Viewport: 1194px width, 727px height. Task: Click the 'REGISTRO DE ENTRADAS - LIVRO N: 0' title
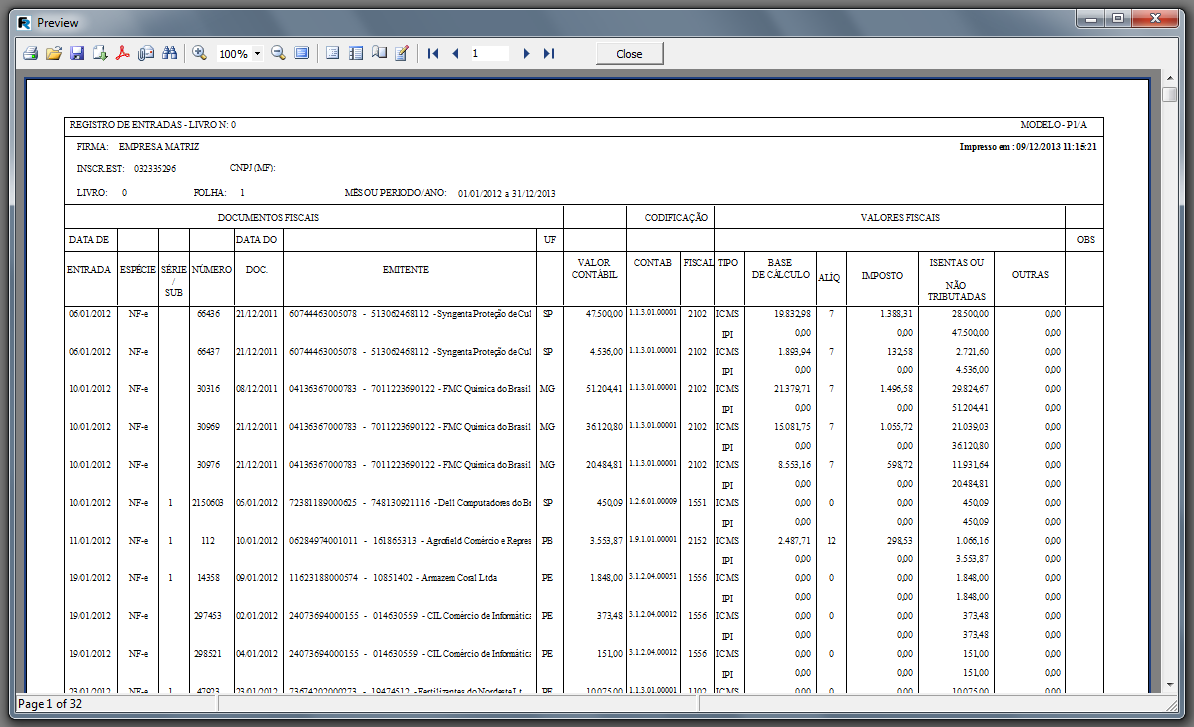click(x=152, y=125)
